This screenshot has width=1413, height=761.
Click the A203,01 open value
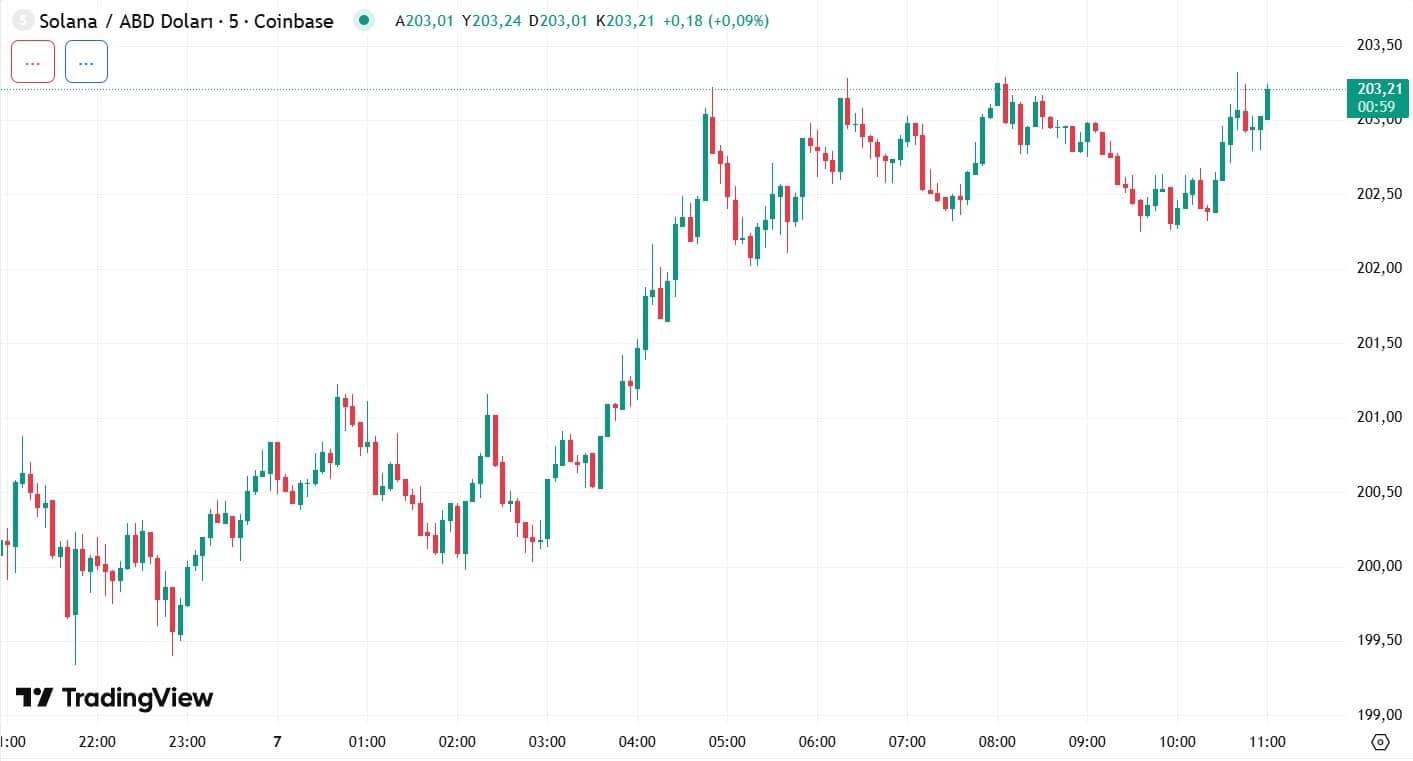[426, 21]
